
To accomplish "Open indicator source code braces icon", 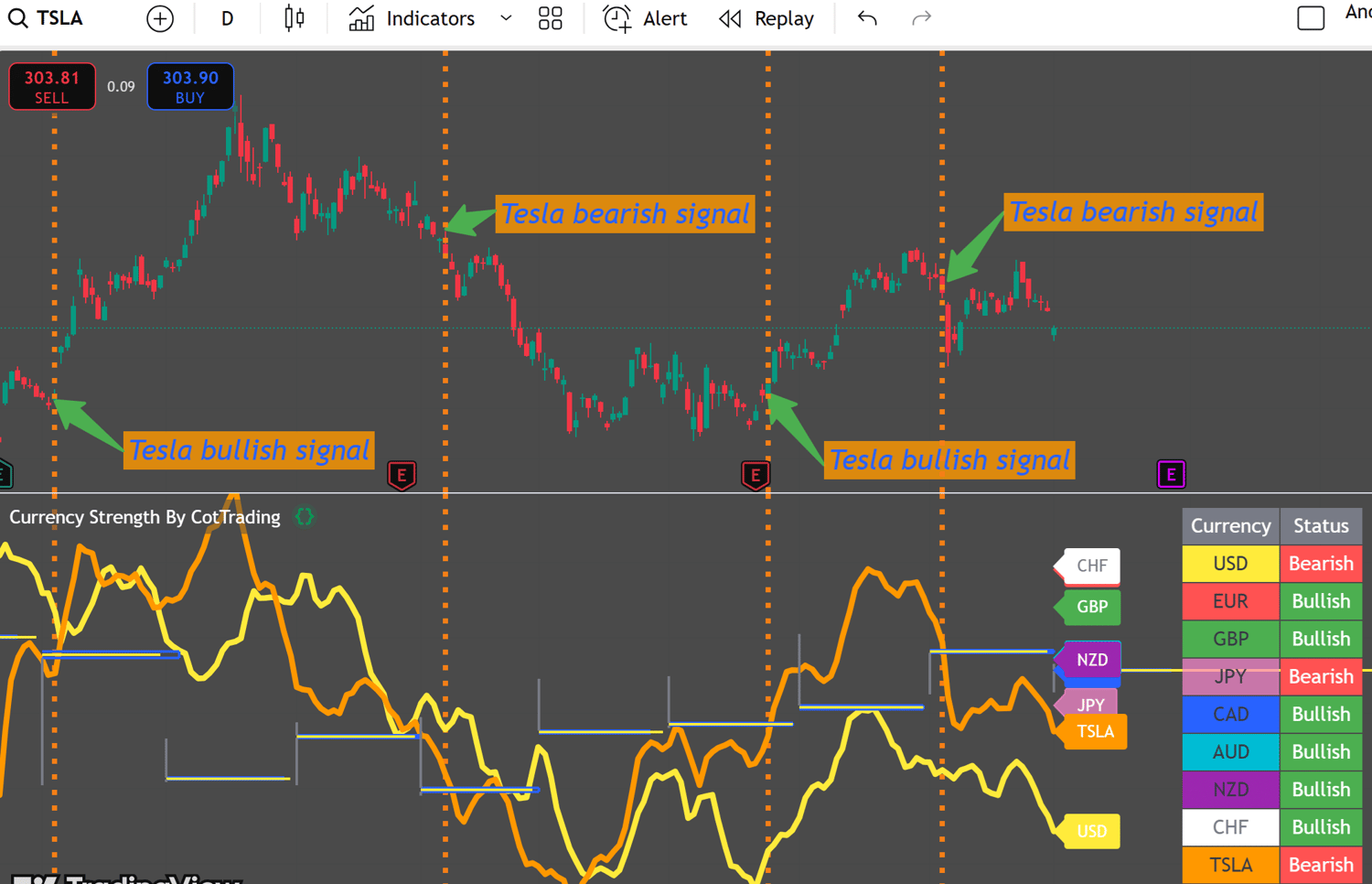I will pos(305,517).
